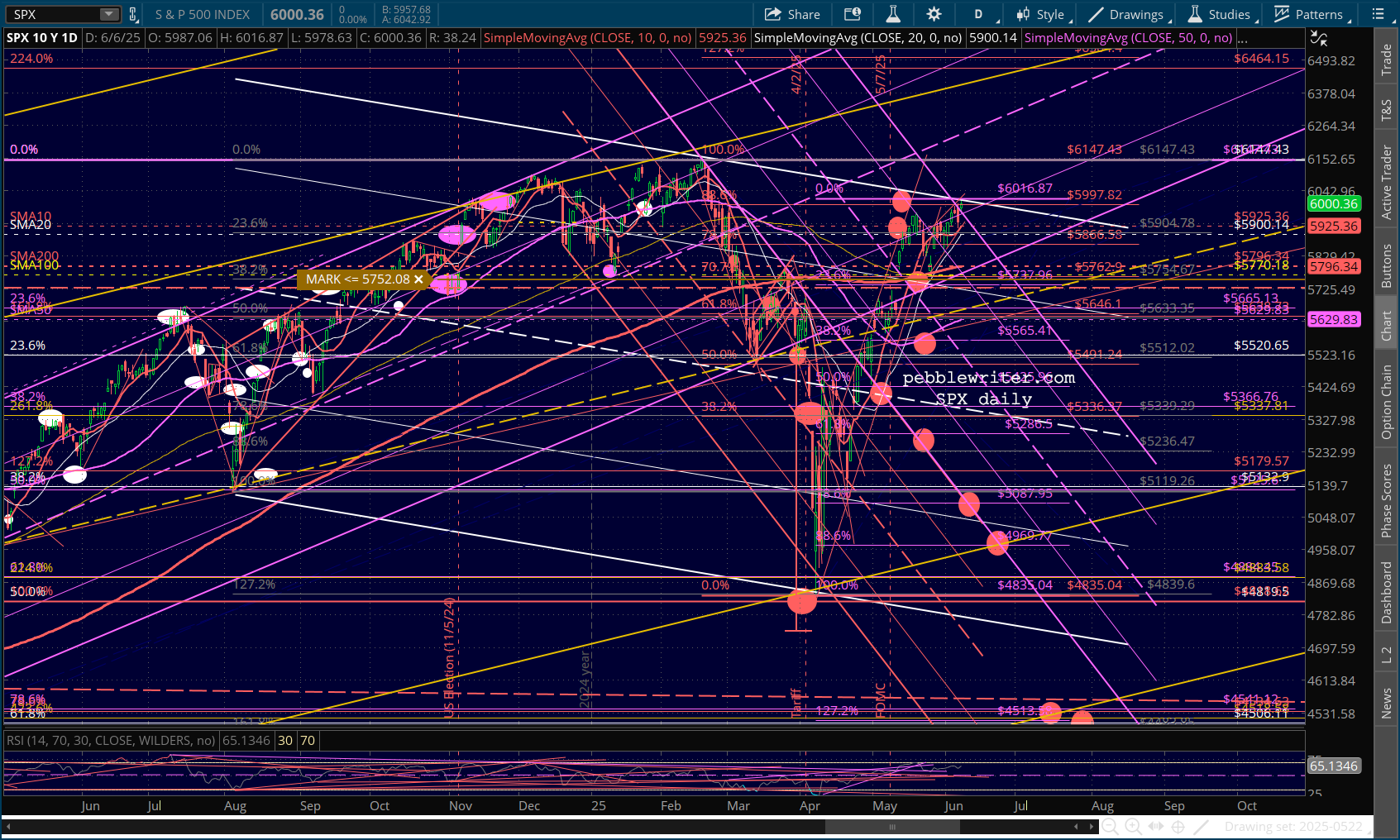1400x840 pixels.
Task: Dismiss the MARK <= 5752.08 alert label
Action: pos(418,279)
